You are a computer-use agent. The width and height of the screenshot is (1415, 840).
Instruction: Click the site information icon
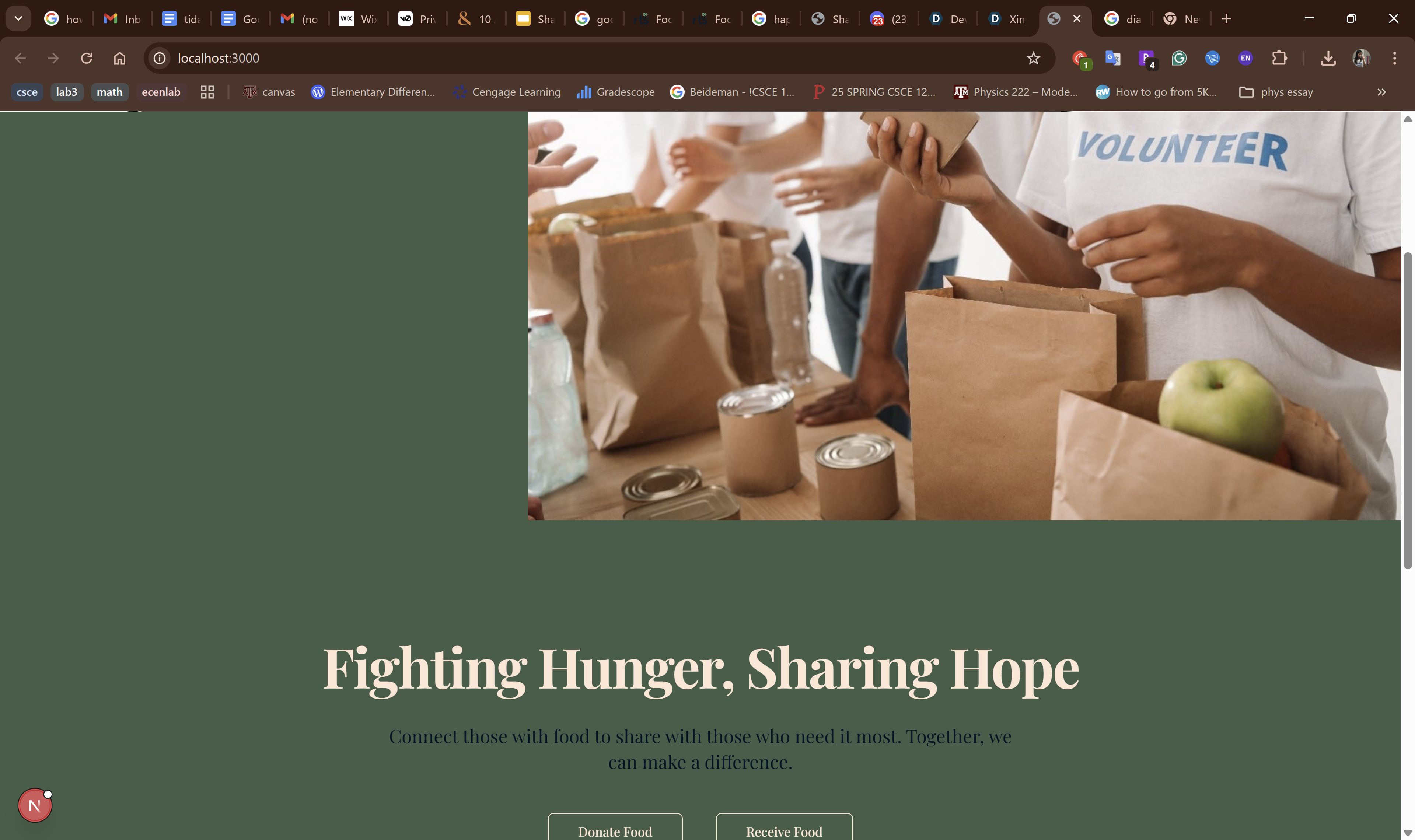[x=160, y=58]
